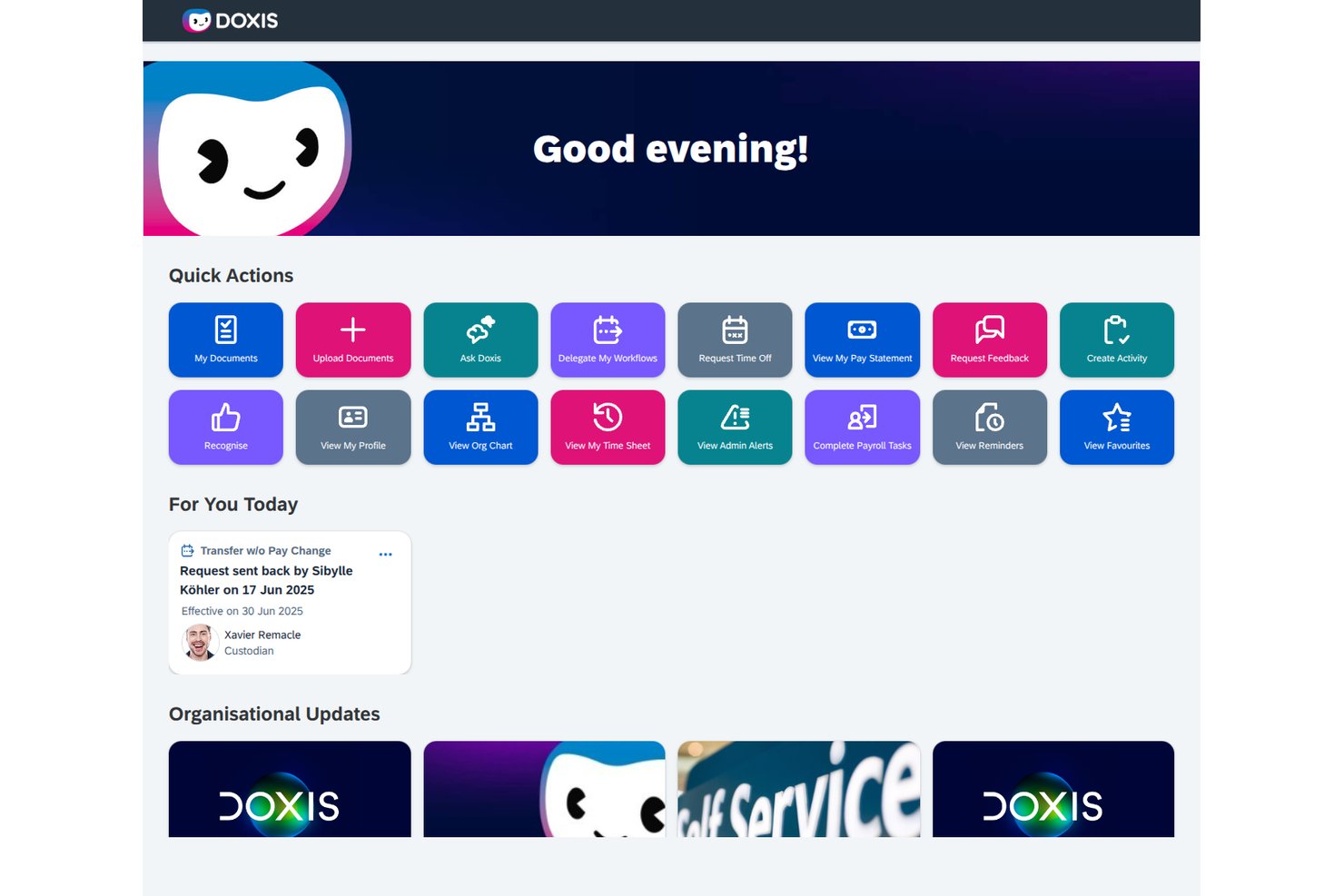This screenshot has width=1344, height=896.
Task: Open the Complete Payroll Tasks tile
Action: (x=862, y=428)
